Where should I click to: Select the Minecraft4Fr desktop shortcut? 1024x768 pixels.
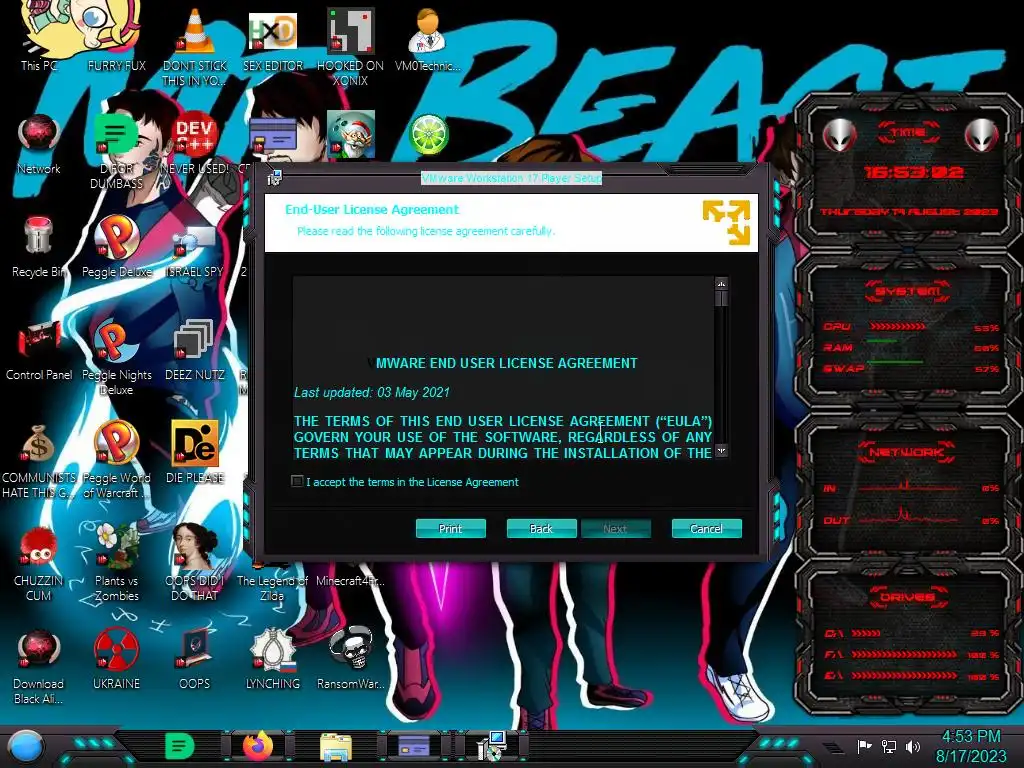click(350, 580)
